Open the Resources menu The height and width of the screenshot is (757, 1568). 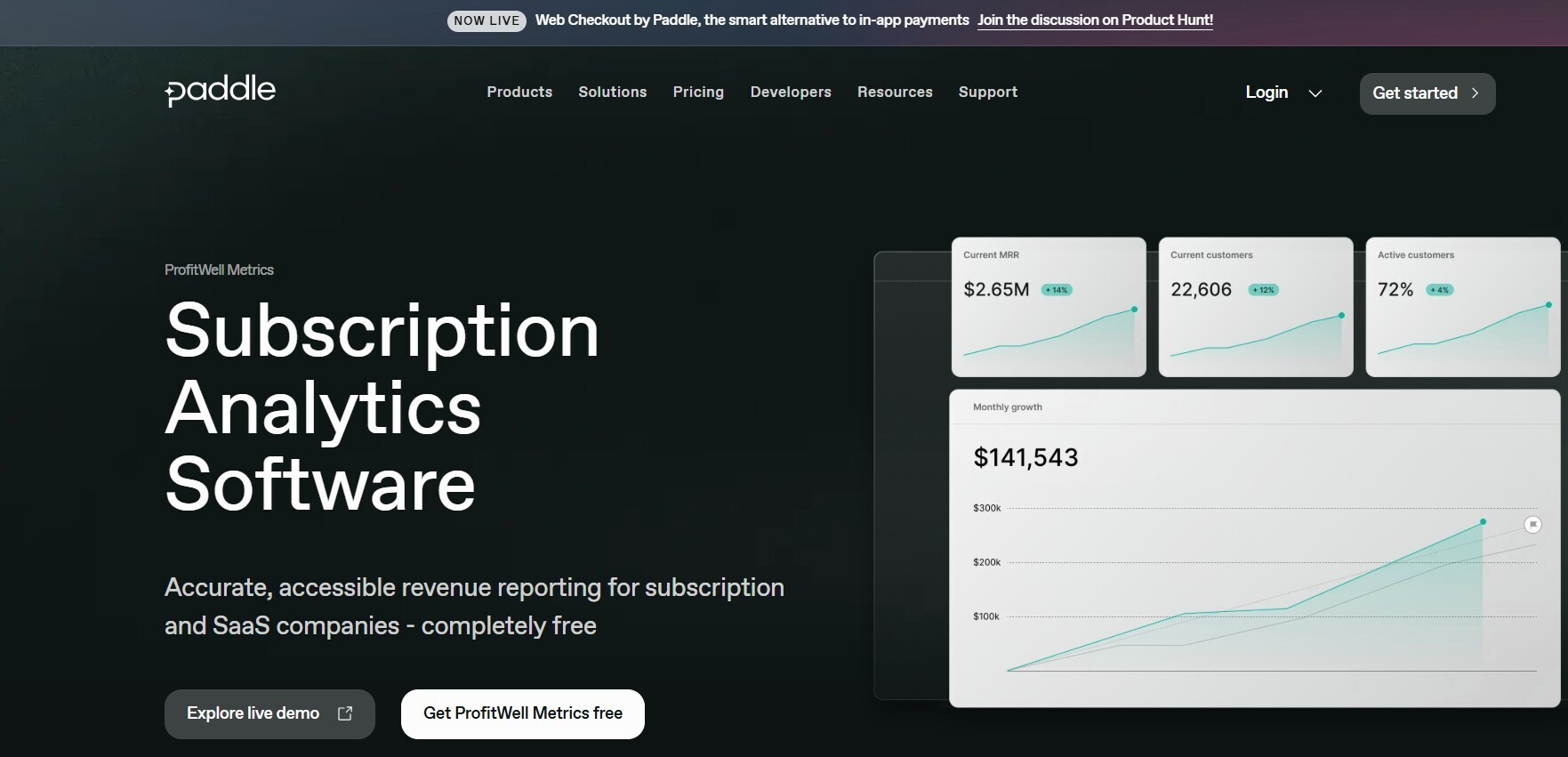[895, 93]
